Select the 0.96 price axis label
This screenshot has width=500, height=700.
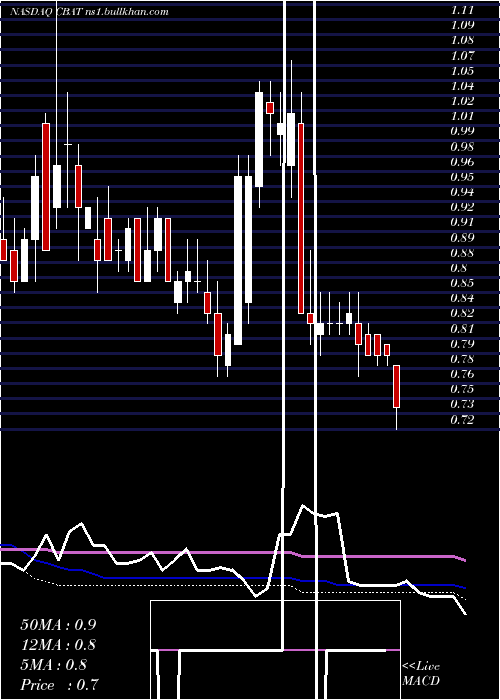tap(462, 162)
